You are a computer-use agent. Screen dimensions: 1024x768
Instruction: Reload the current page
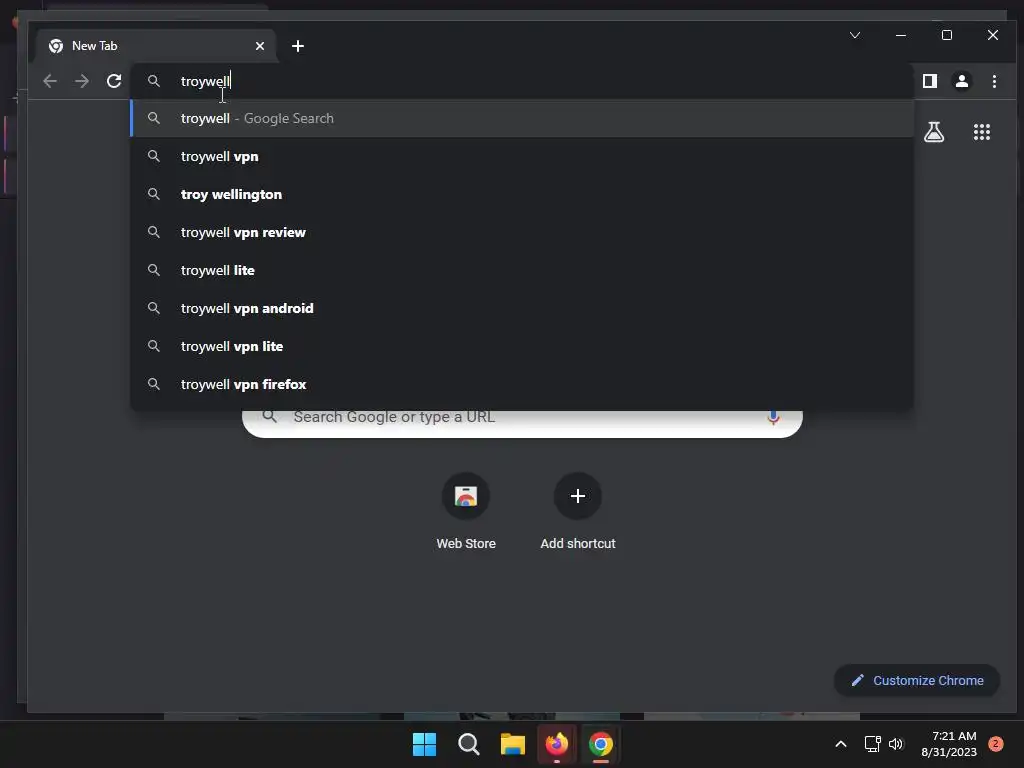point(114,81)
